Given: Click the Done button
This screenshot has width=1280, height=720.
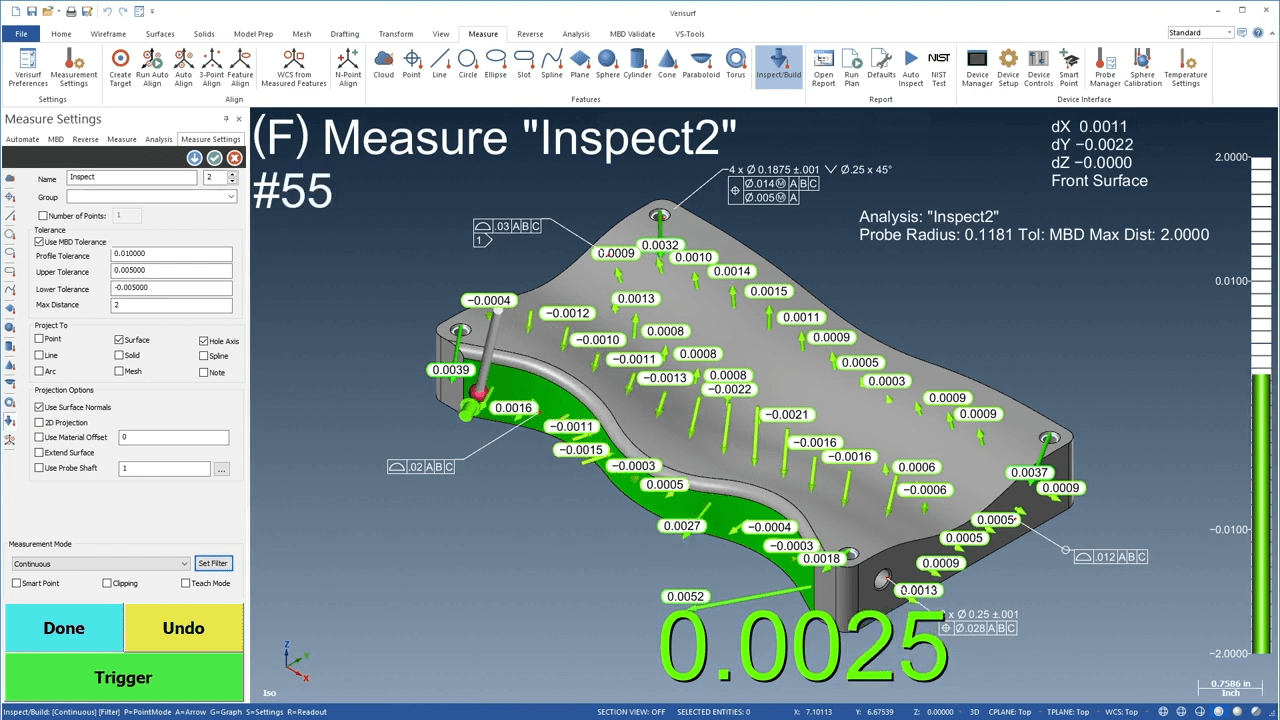Looking at the screenshot, I should 64,628.
